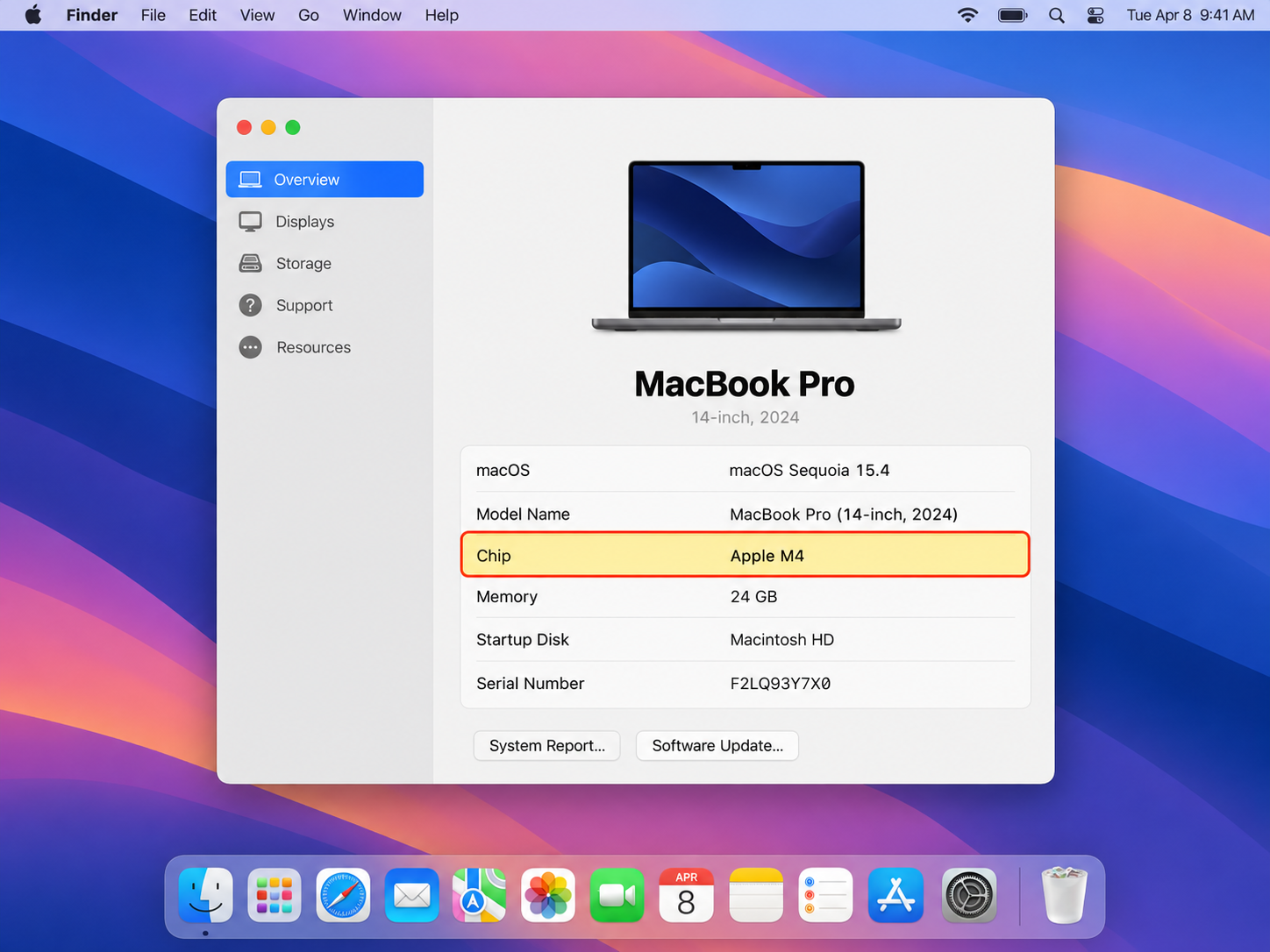Screen dimensions: 1270x952
Task: Launch Reminders from the Dock
Action: (x=825, y=896)
